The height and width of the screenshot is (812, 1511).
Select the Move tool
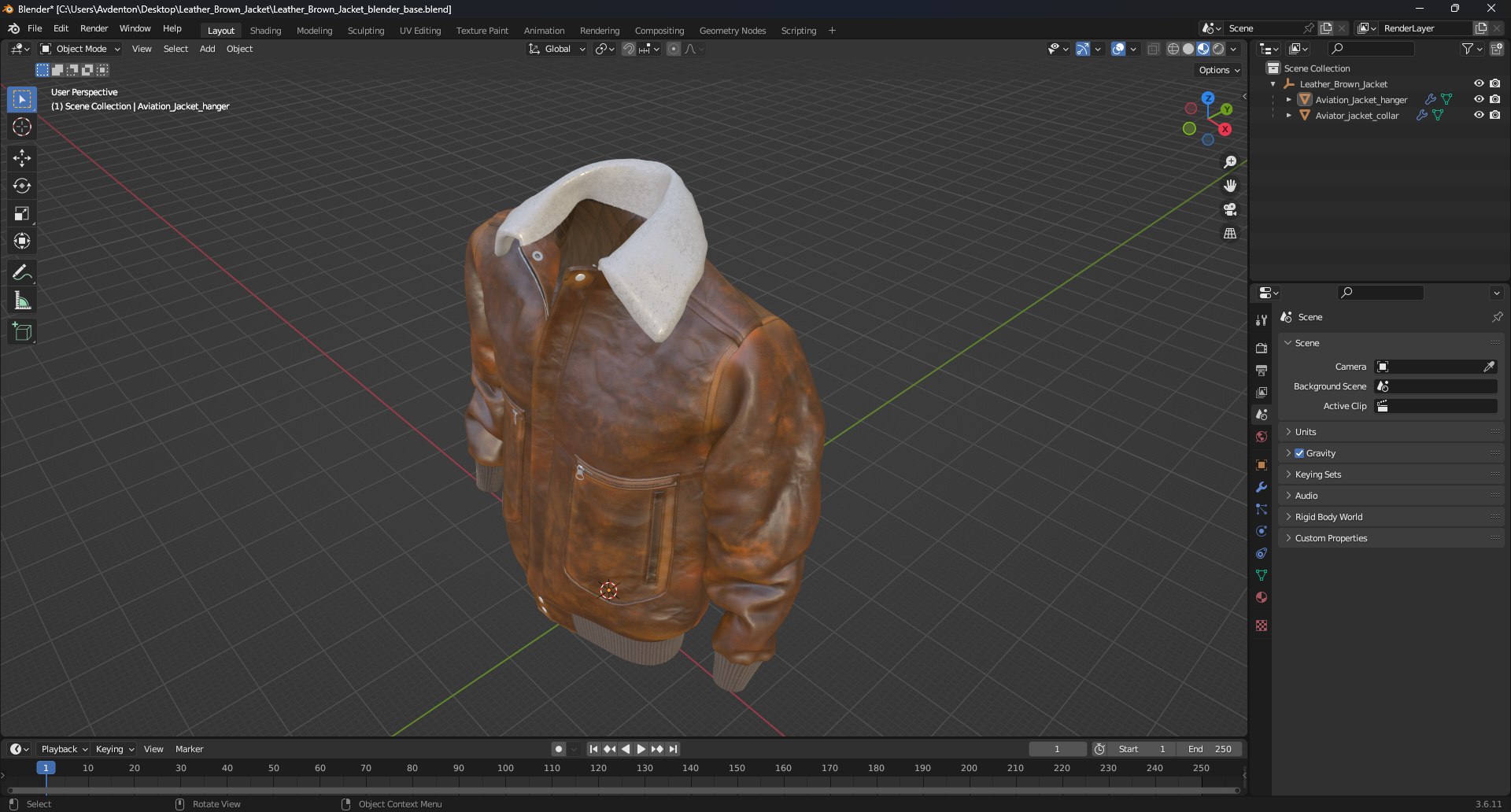[x=22, y=158]
